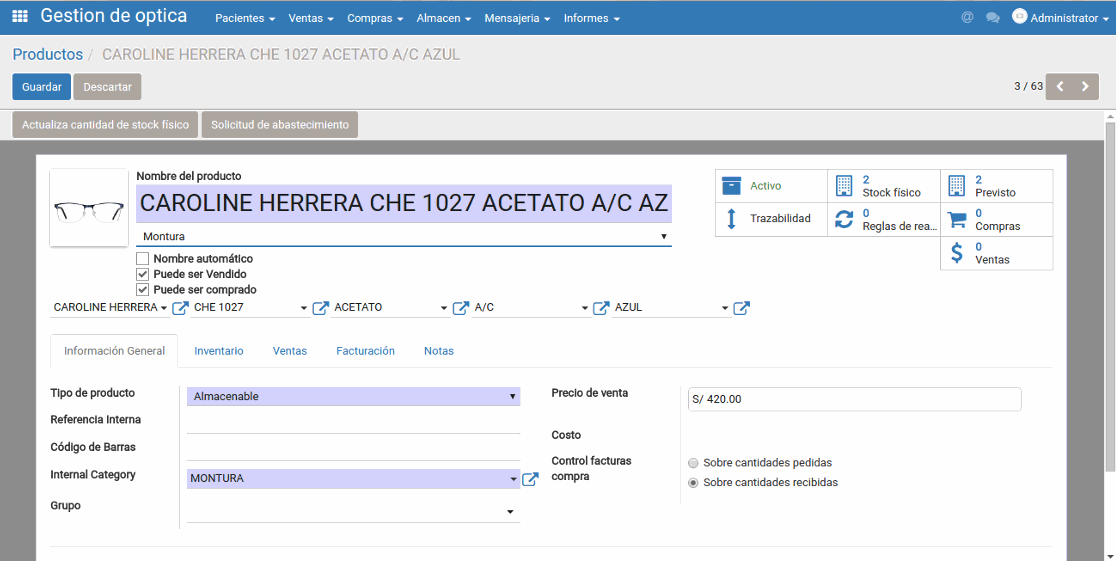
Task: Select Sobre cantidades pedidas radio option
Action: pyautogui.click(x=693, y=463)
